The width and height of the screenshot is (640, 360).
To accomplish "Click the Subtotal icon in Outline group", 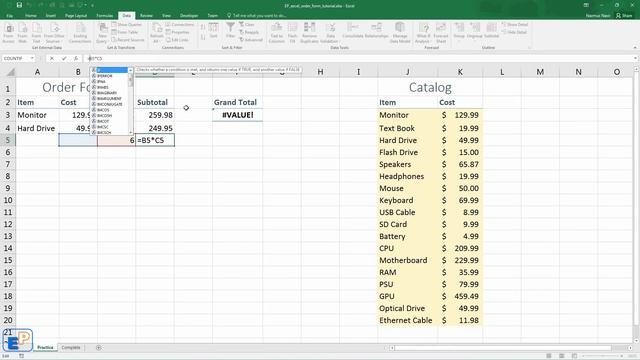I will [x=491, y=31].
